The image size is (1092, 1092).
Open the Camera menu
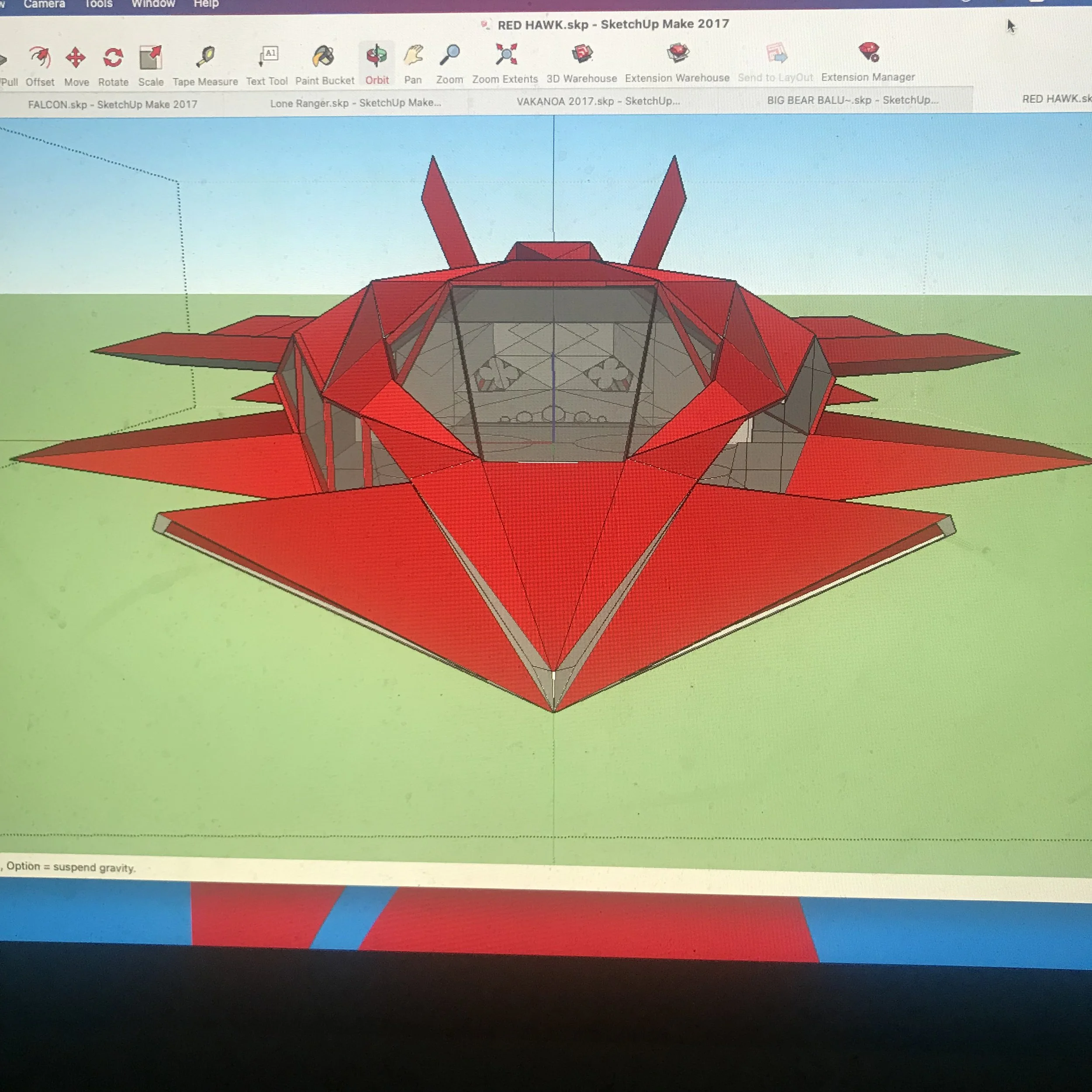[44, 4]
